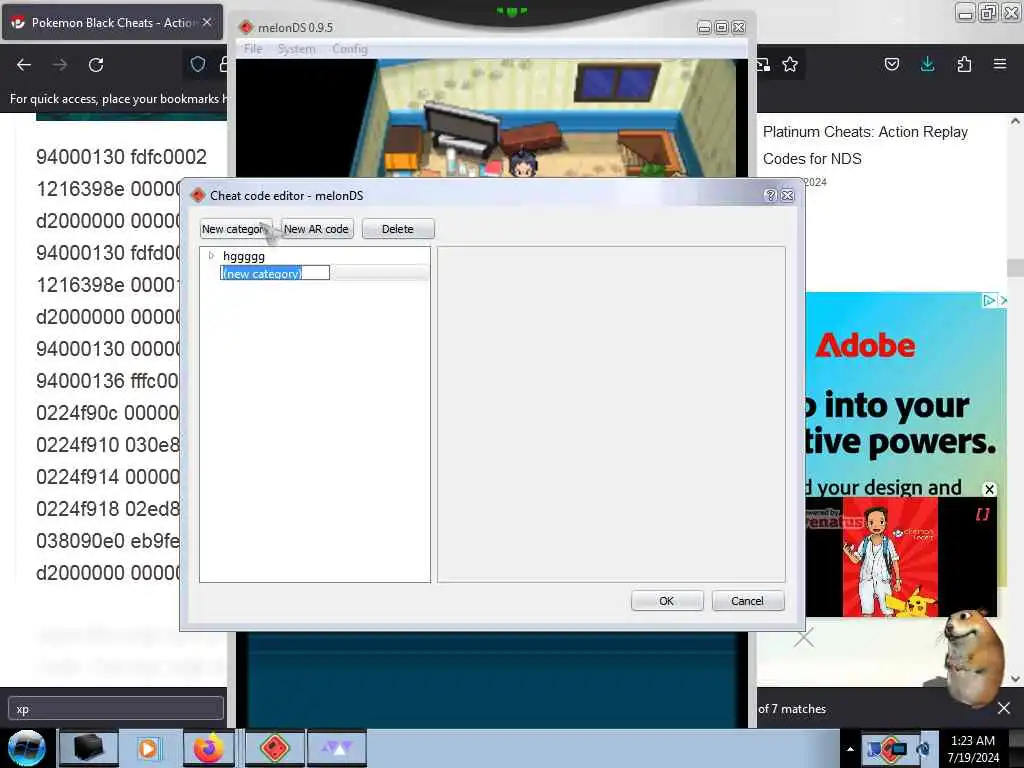Open melonDS Config menu
Screen dimensions: 1024x768
[x=349, y=49]
